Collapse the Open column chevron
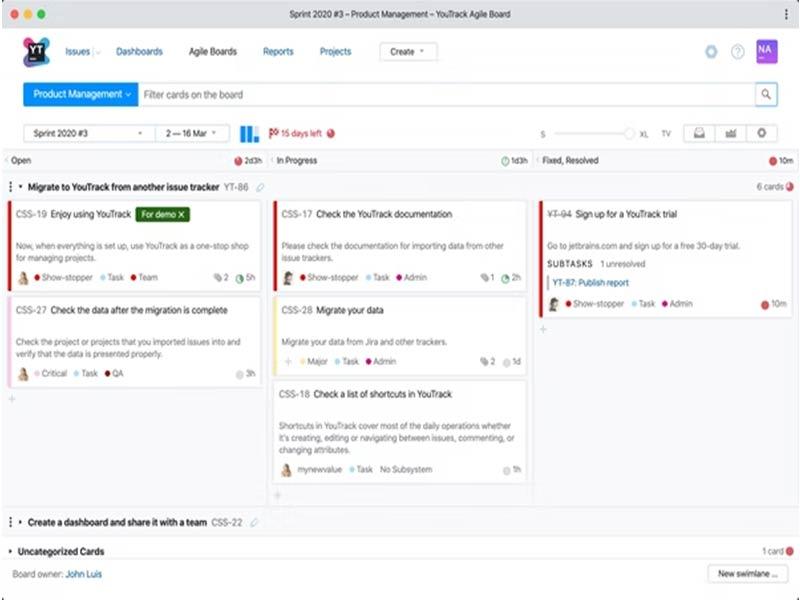Screen dimensions: 800x600 (x=7, y=160)
